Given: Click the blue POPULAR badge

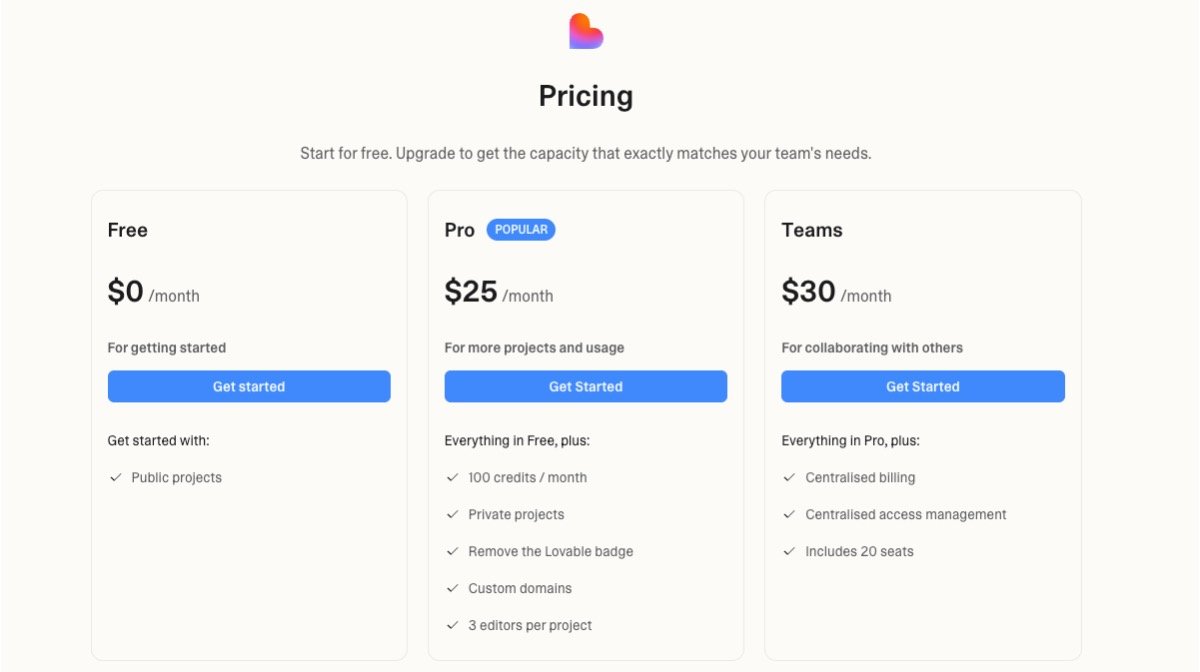Looking at the screenshot, I should click(521, 230).
